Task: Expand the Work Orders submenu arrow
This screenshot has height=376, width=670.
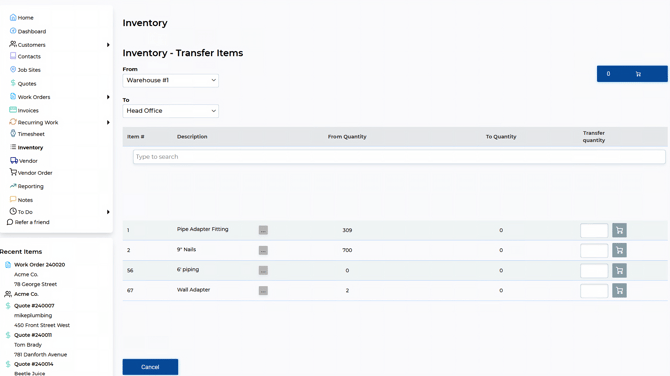Action: (x=108, y=97)
